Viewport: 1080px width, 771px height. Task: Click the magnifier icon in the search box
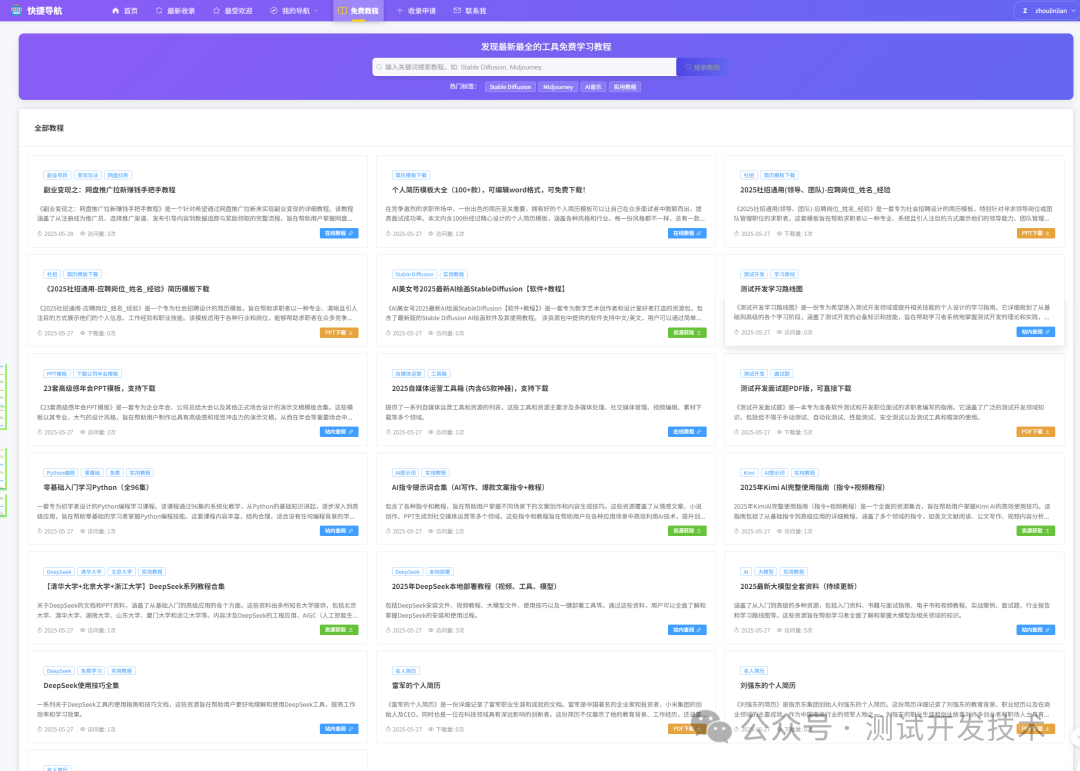[x=379, y=67]
